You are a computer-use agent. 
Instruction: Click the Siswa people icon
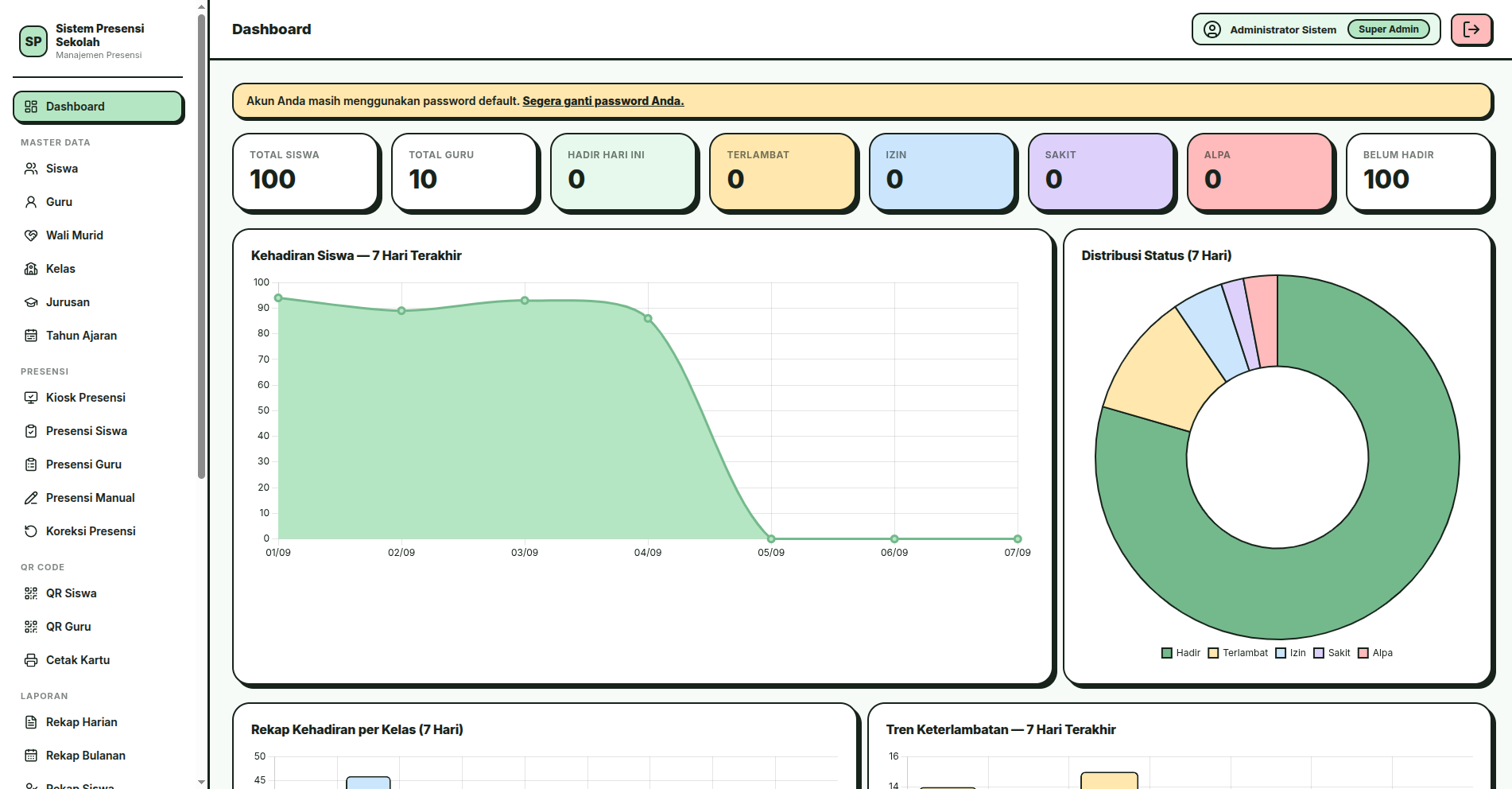coord(31,169)
